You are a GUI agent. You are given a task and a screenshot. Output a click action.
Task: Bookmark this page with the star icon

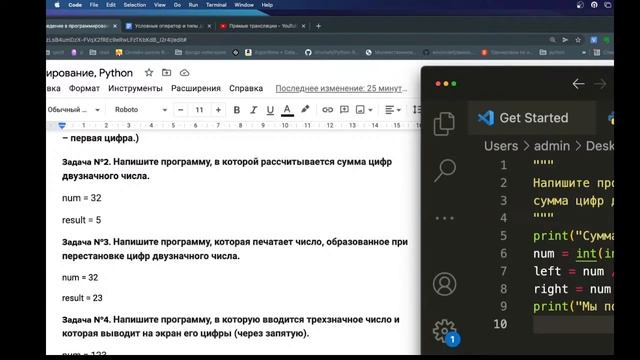[x=578, y=40]
